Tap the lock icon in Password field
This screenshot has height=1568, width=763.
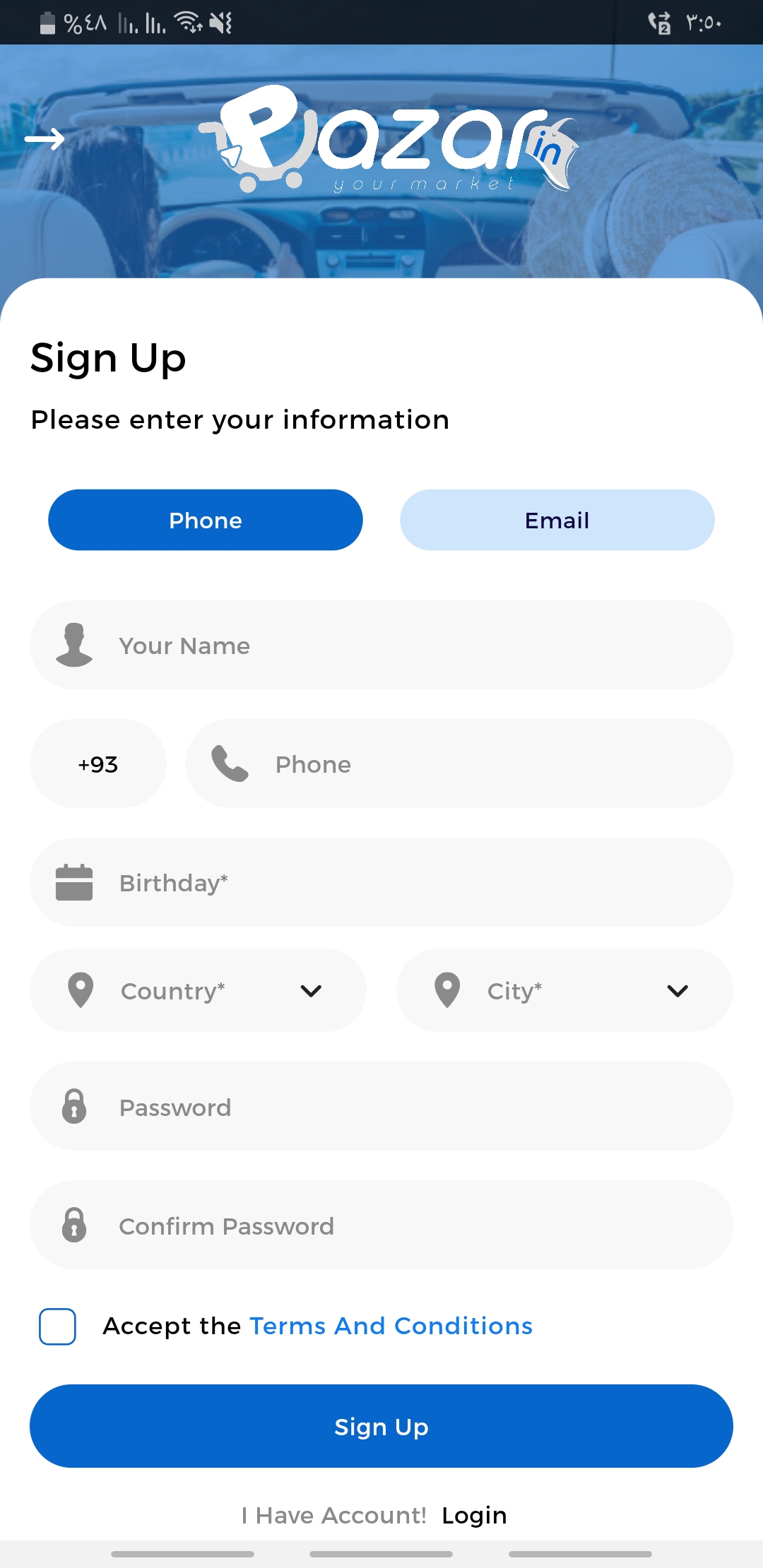[74, 1106]
